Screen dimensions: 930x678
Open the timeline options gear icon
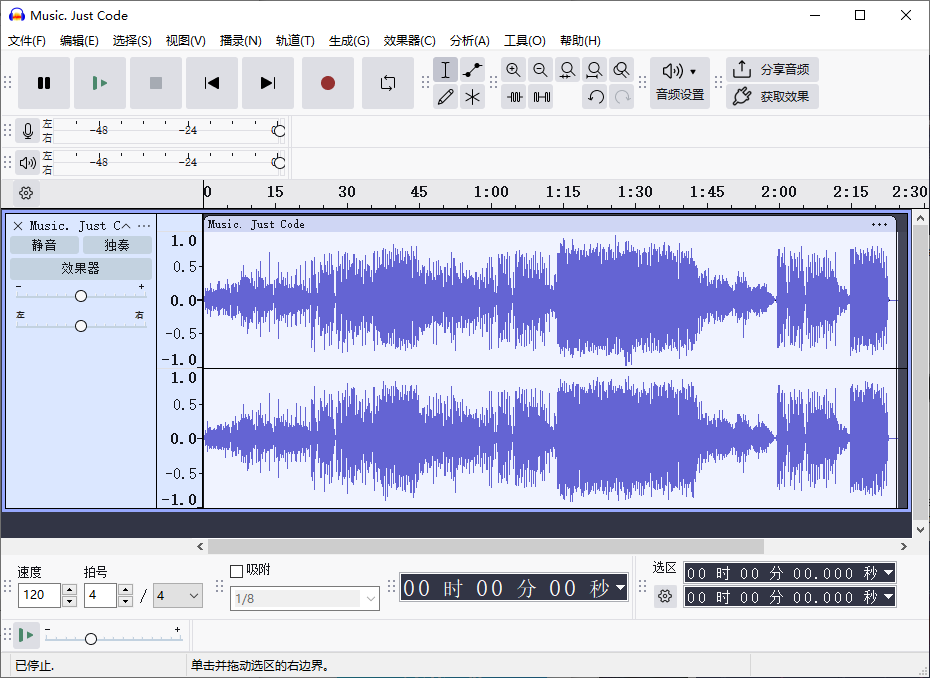tap(26, 193)
